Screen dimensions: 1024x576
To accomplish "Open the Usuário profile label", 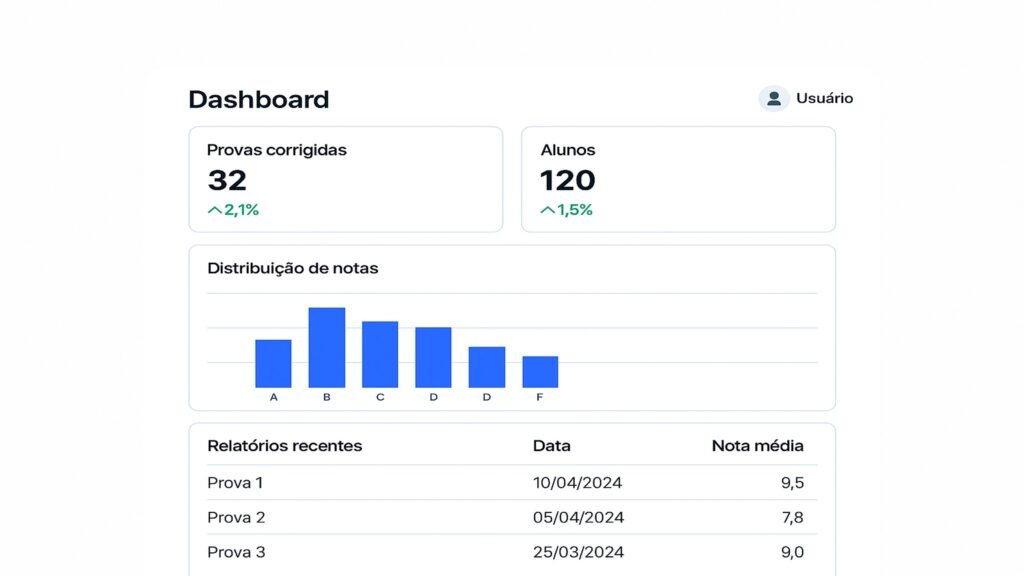I will pyautogui.click(x=824, y=98).
